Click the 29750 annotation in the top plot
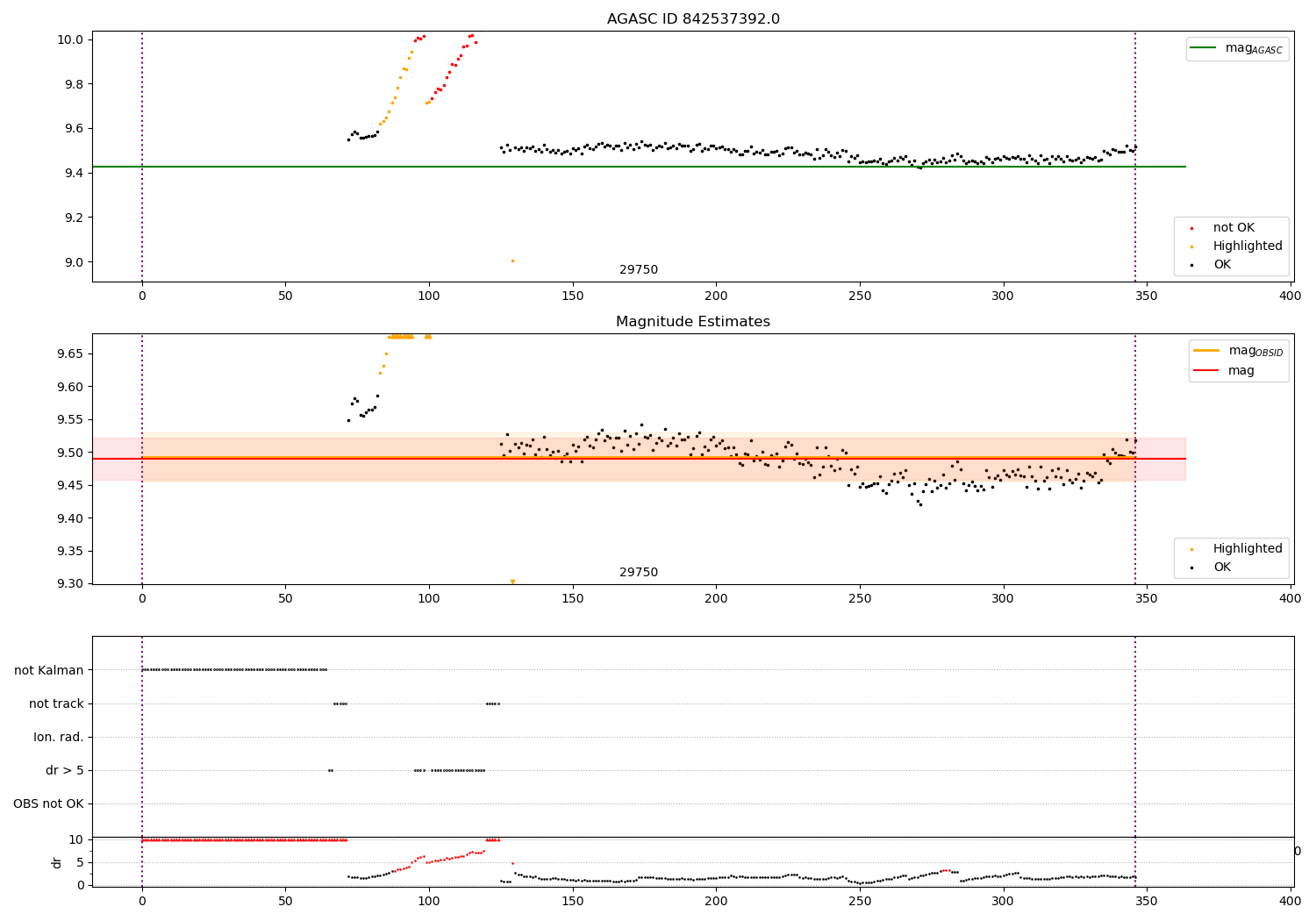The width and height of the screenshot is (1316, 921). coord(639,270)
